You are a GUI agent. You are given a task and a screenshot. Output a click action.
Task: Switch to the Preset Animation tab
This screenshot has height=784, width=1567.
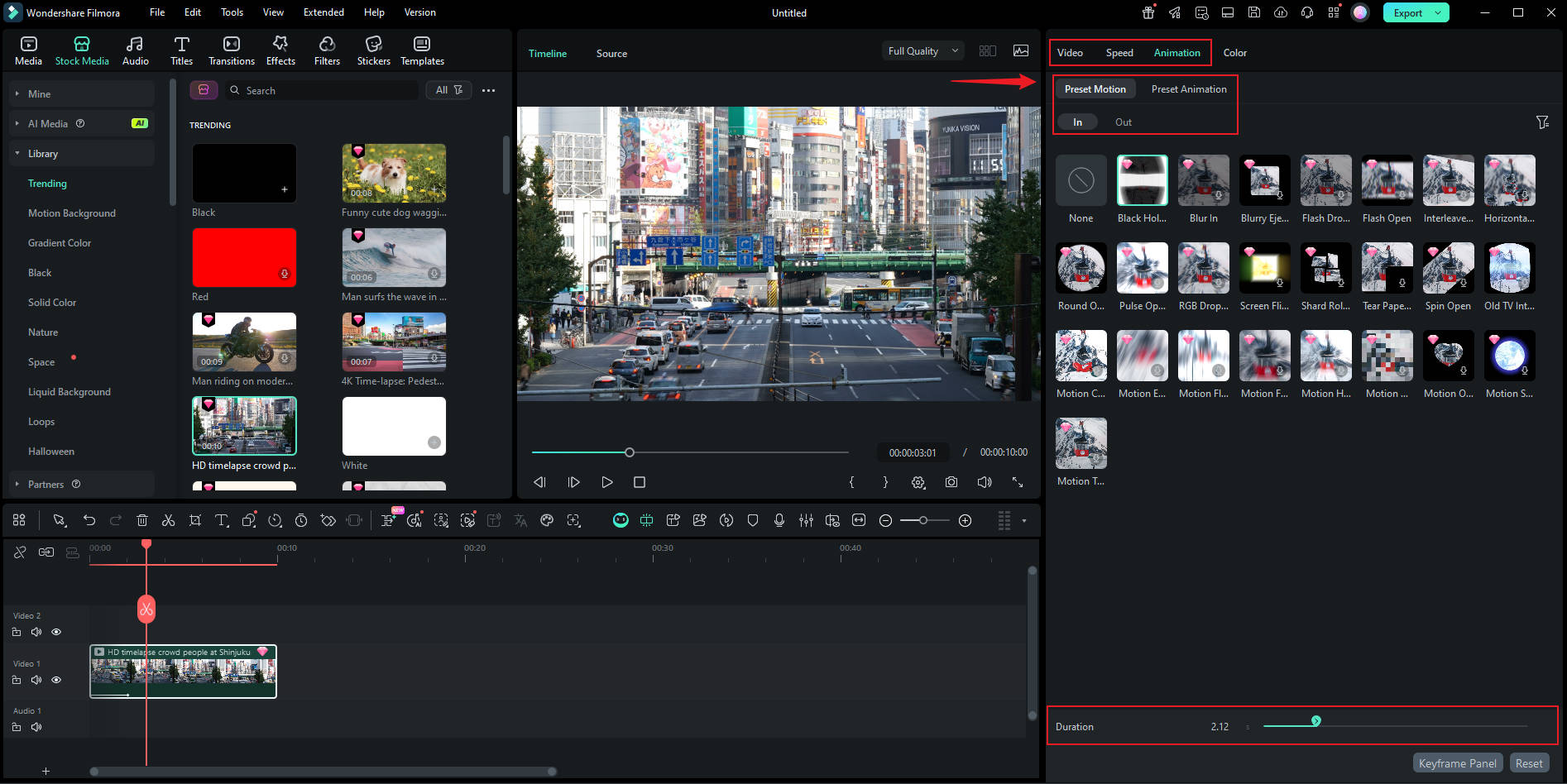click(1189, 89)
